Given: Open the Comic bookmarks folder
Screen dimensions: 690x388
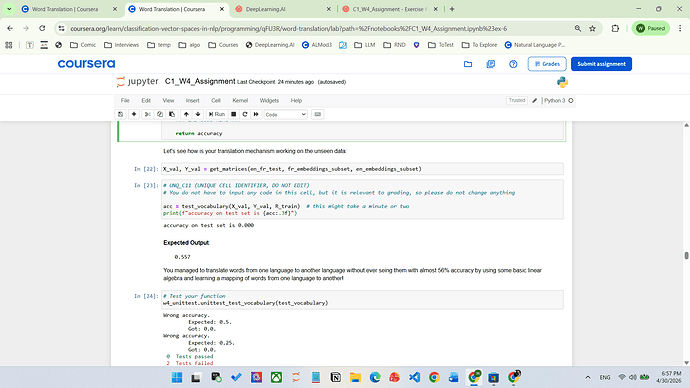Looking at the screenshot, I should pyautogui.click(x=83, y=45).
